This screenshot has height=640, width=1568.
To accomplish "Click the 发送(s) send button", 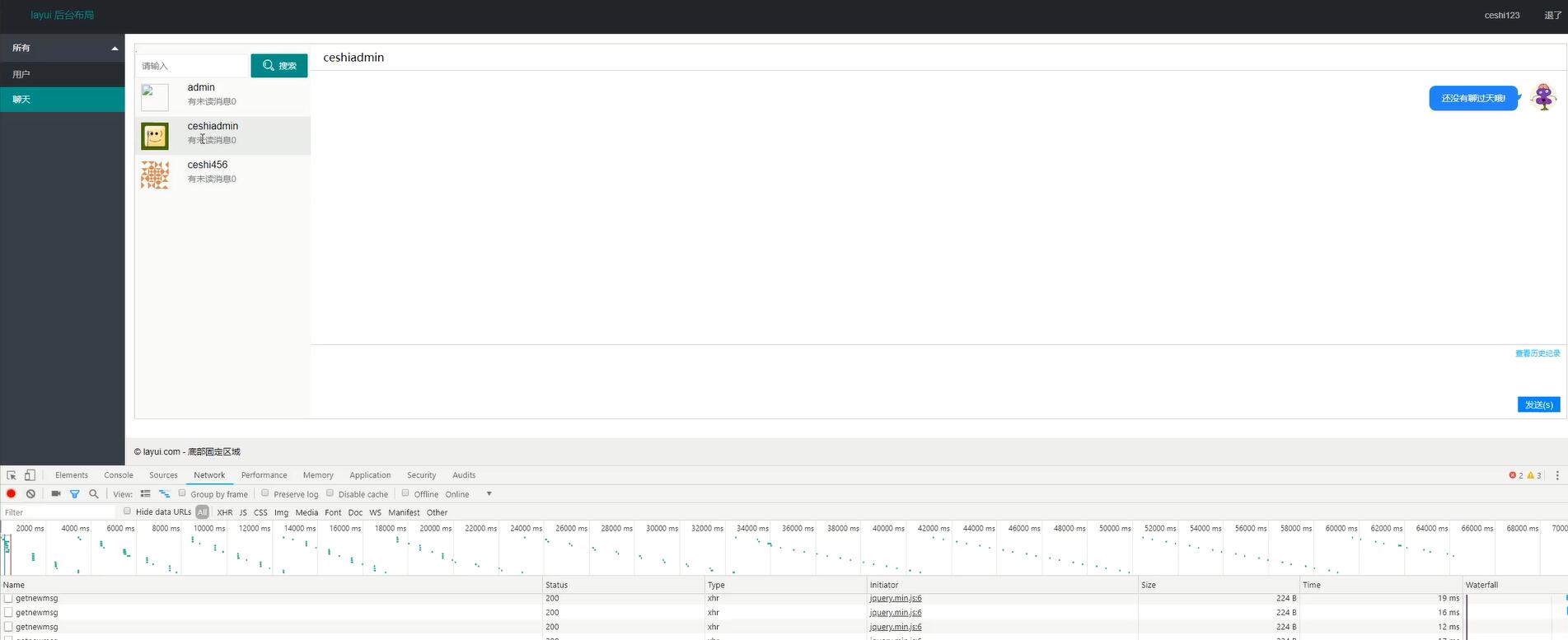I will coord(1538,404).
